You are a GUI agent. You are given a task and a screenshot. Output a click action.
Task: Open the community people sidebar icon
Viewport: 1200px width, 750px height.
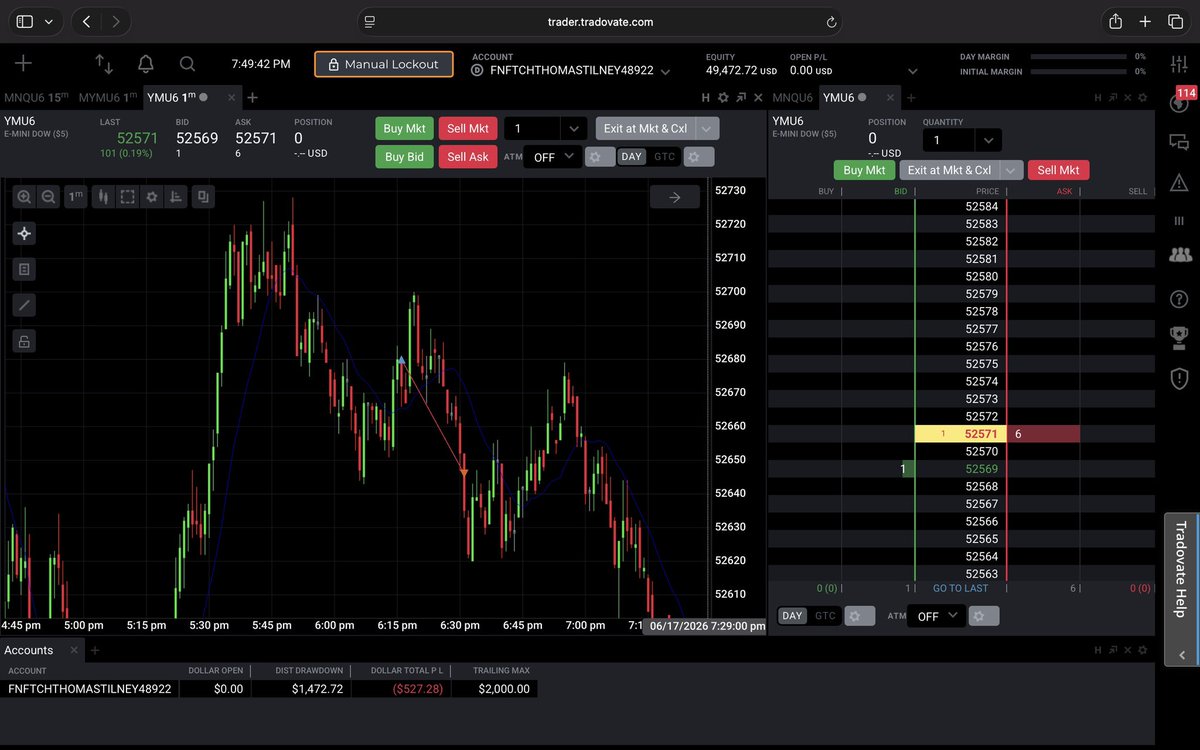point(1179,254)
